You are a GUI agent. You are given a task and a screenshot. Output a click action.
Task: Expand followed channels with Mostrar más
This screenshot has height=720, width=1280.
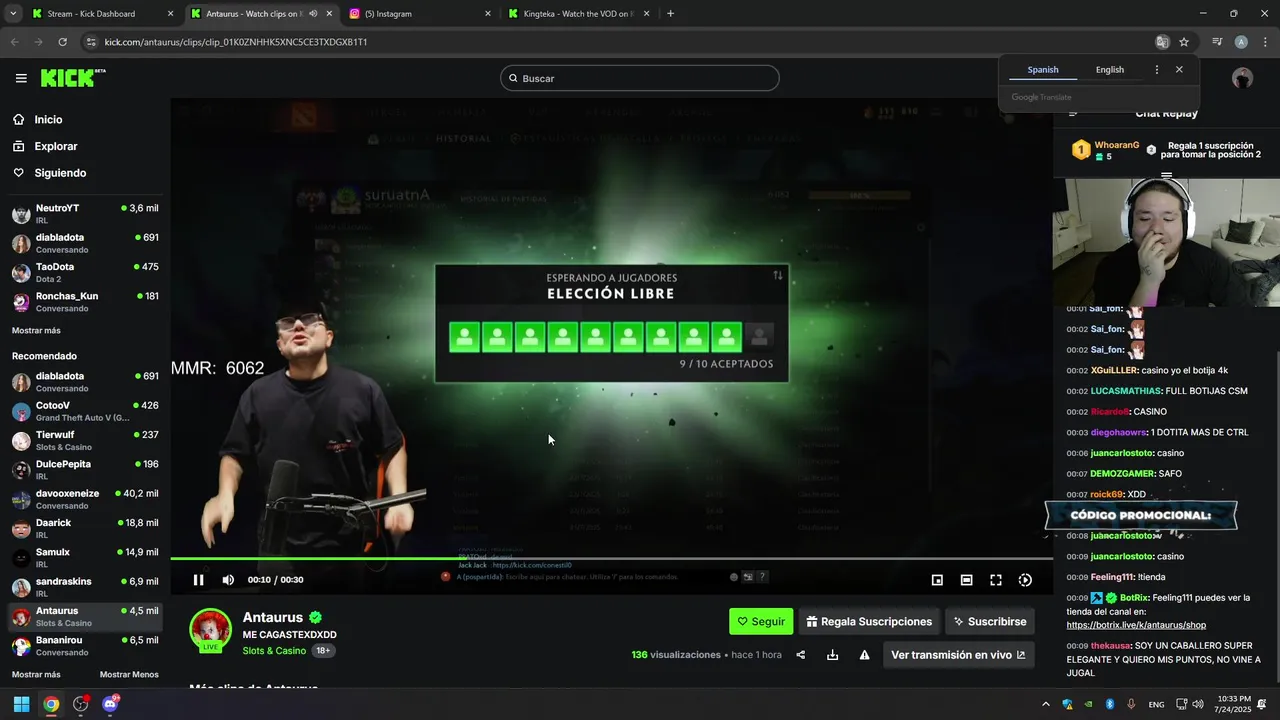(x=36, y=331)
